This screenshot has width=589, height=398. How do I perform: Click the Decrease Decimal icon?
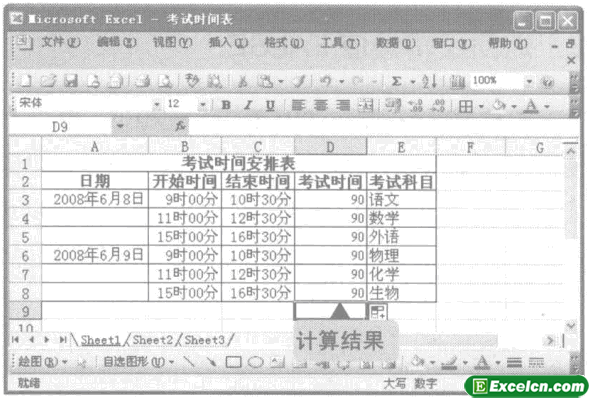pos(438,106)
